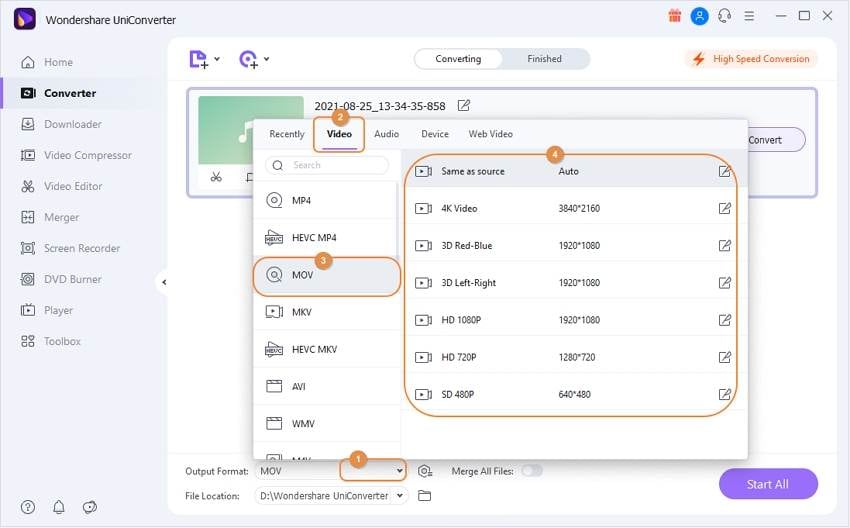This screenshot has width=850, height=528.
Task: Click the Add from device disc icon
Action: [x=248, y=59]
